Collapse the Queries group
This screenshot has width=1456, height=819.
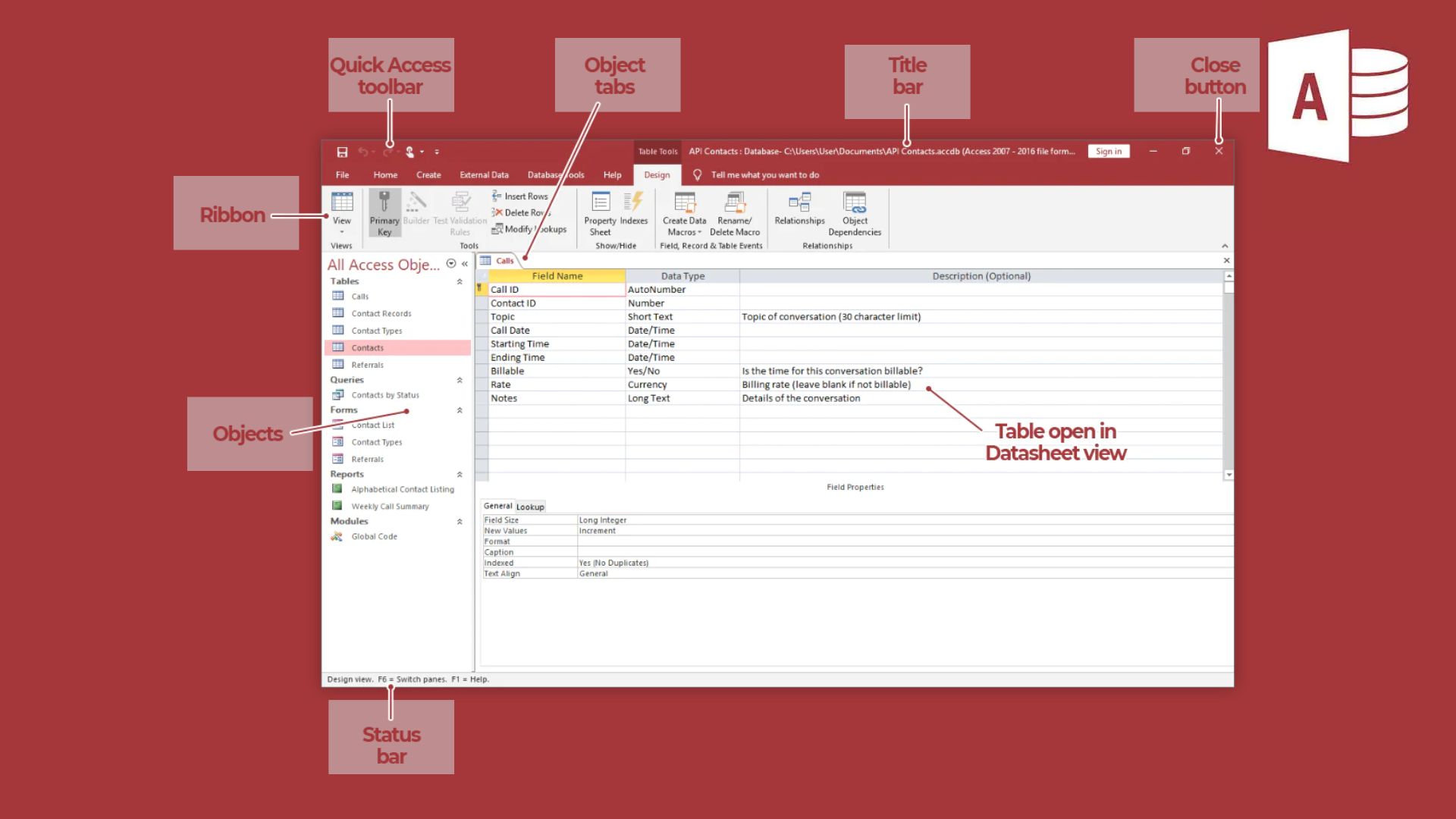460,380
